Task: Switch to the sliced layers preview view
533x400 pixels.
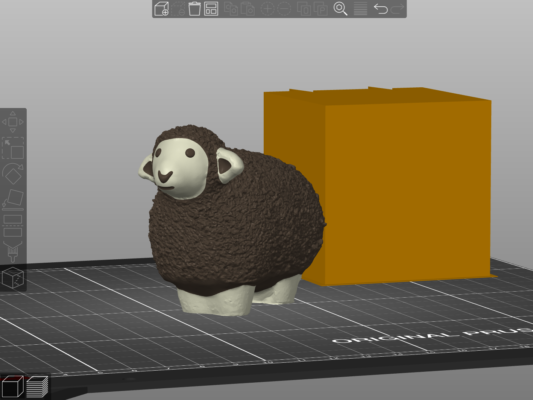Action: coord(37,386)
